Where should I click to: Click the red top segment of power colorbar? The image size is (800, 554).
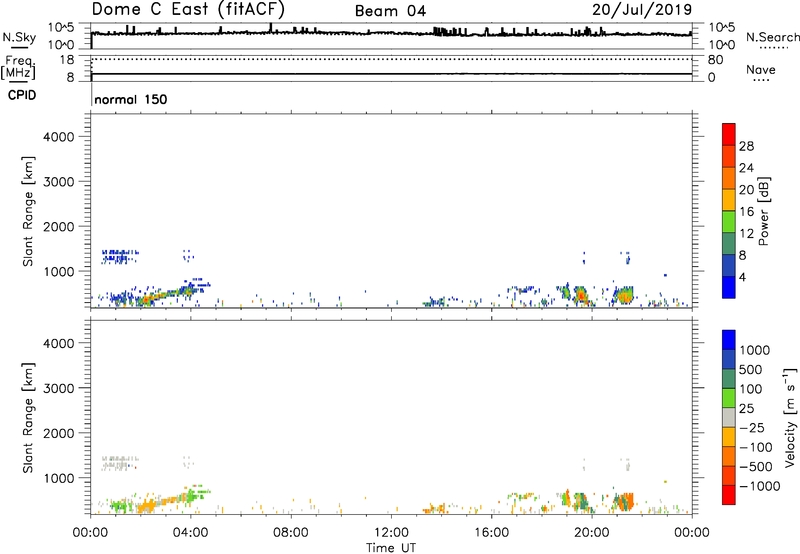pos(729,134)
